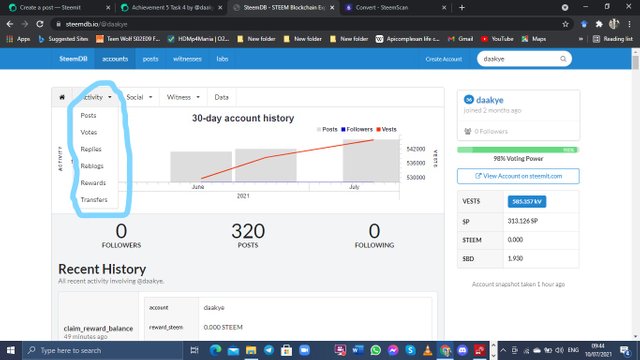Viewport: 640px width, 360px height.
Task: Open the Teen Wolf S02E09 bookmark
Action: [129, 39]
